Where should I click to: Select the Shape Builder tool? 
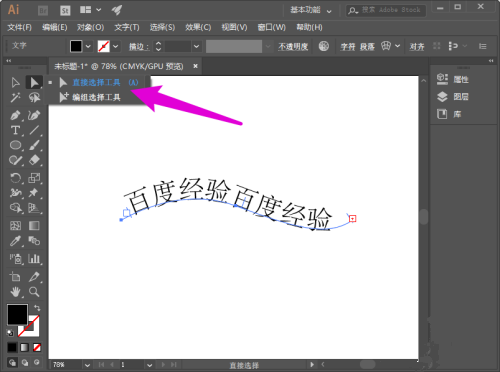tap(15, 208)
